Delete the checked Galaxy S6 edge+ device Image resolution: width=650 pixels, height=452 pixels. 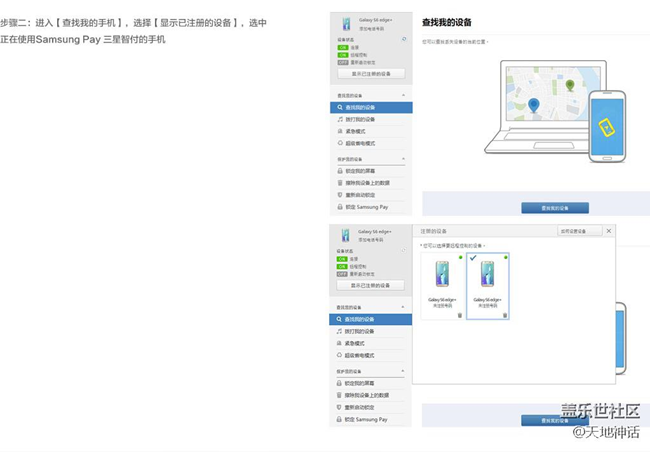point(505,315)
